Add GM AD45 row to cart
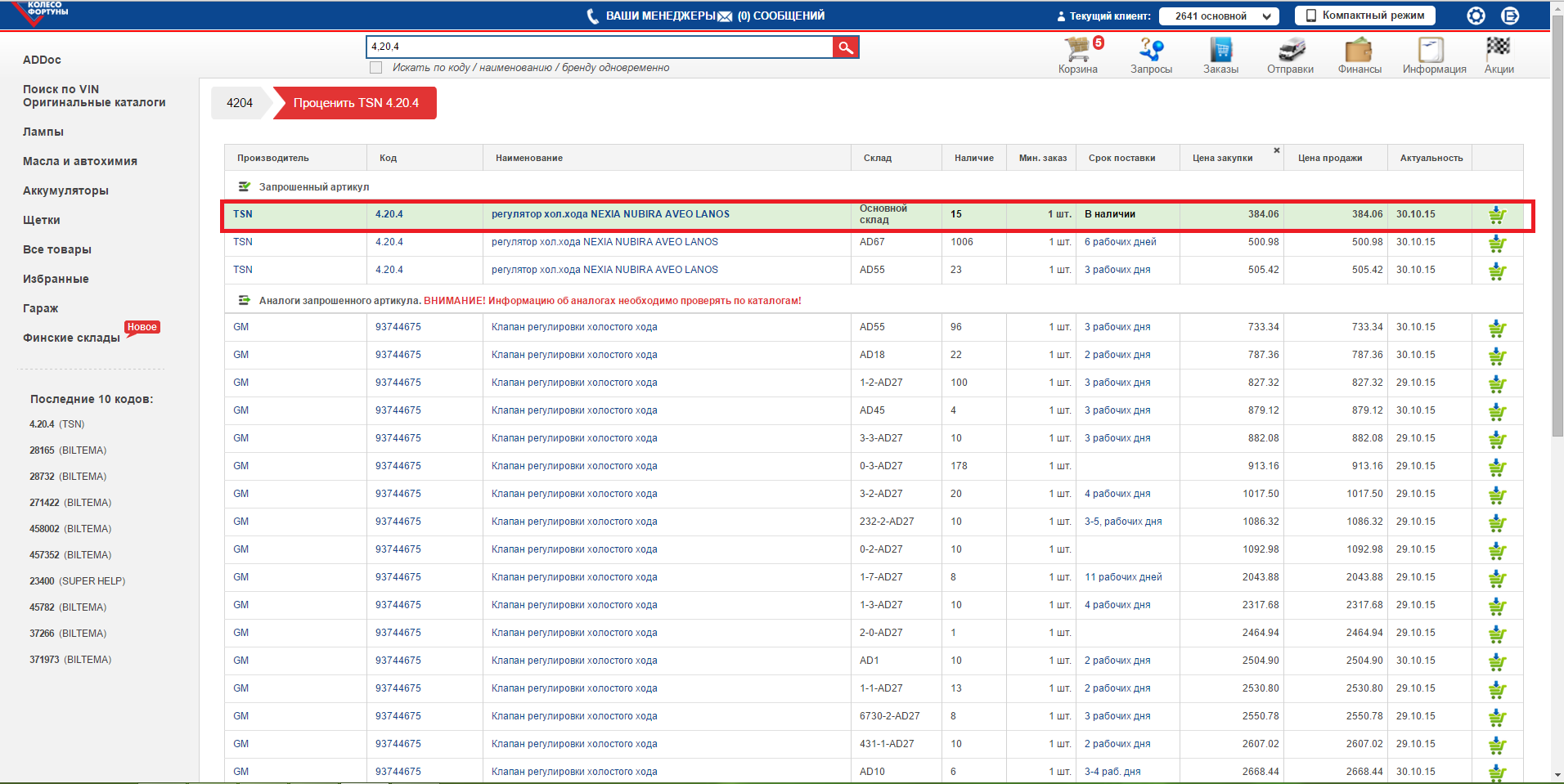Image resolution: width=1564 pixels, height=784 pixels. [1497, 412]
